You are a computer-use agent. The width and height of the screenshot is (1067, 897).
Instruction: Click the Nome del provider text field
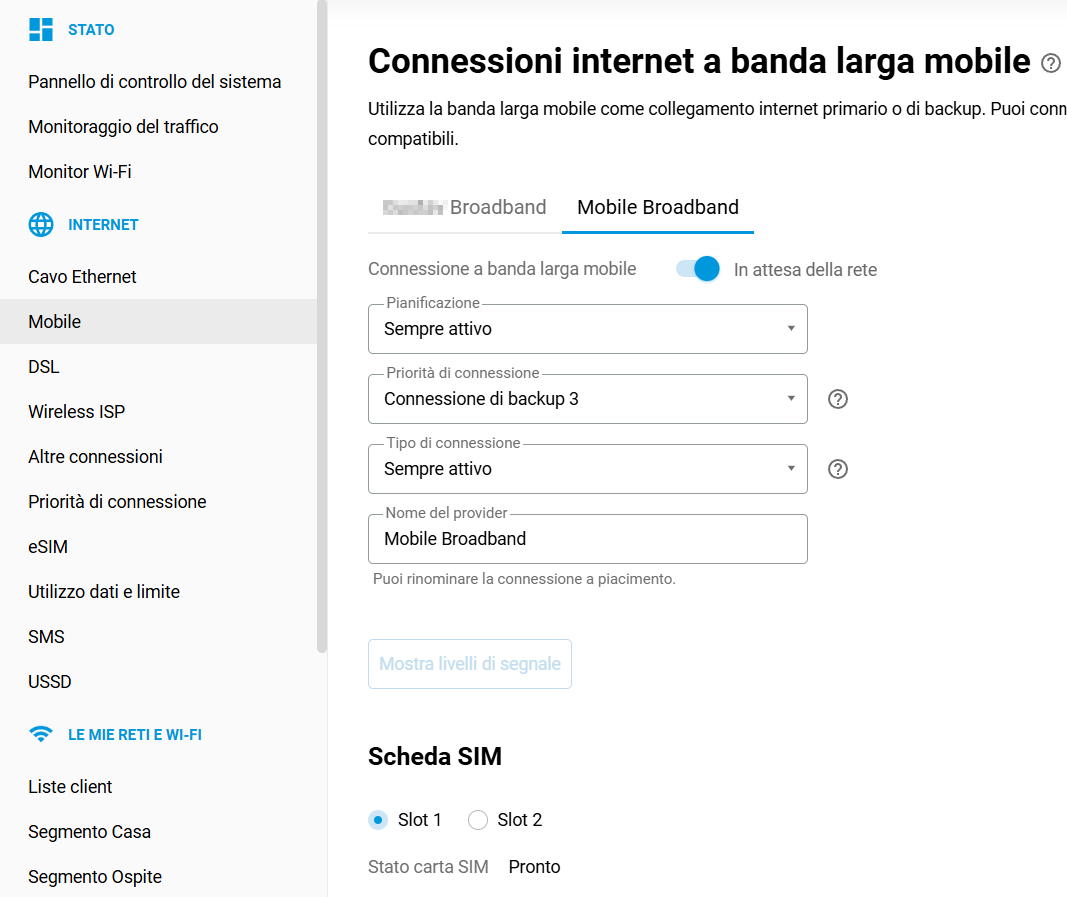tap(587, 539)
